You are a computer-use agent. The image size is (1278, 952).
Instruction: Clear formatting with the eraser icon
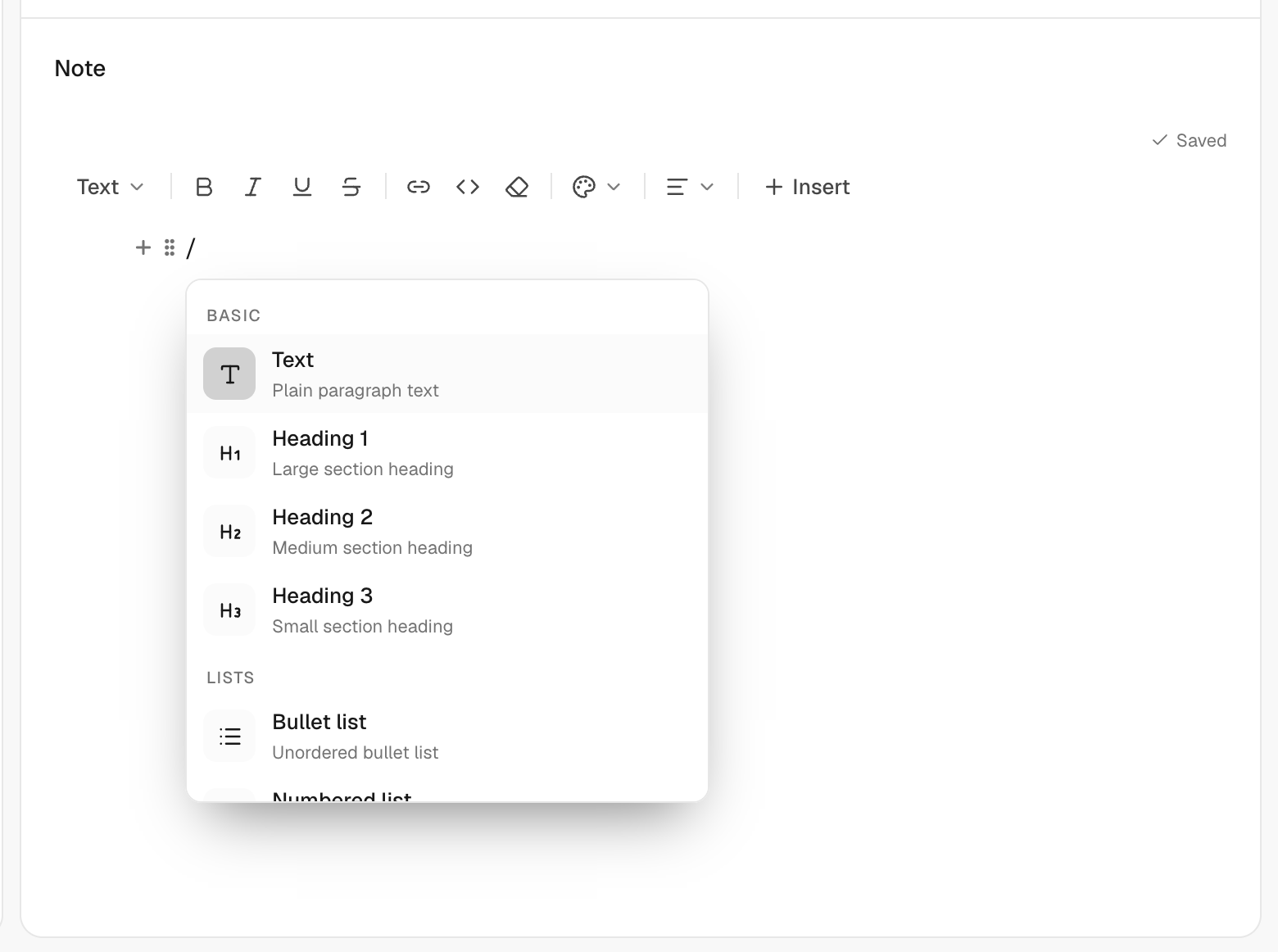[x=517, y=188]
